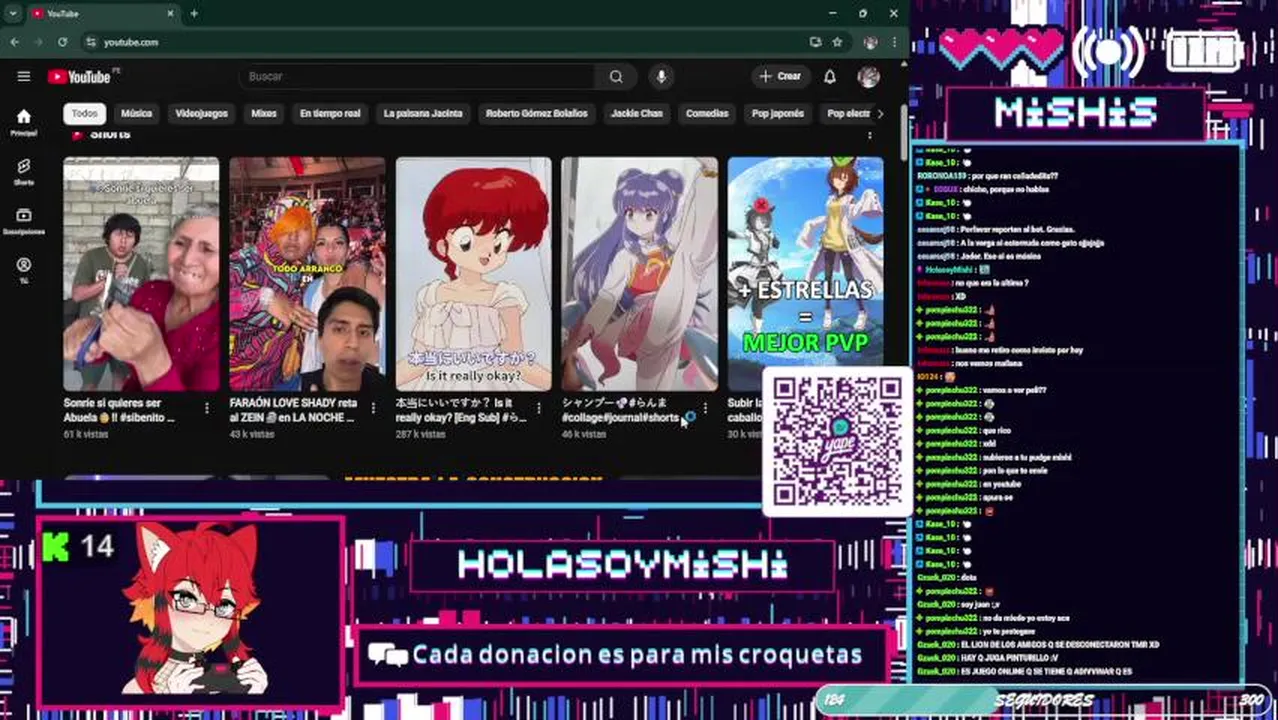This screenshot has width=1278, height=720.
Task: Open the notifications bell
Action: pos(829,76)
